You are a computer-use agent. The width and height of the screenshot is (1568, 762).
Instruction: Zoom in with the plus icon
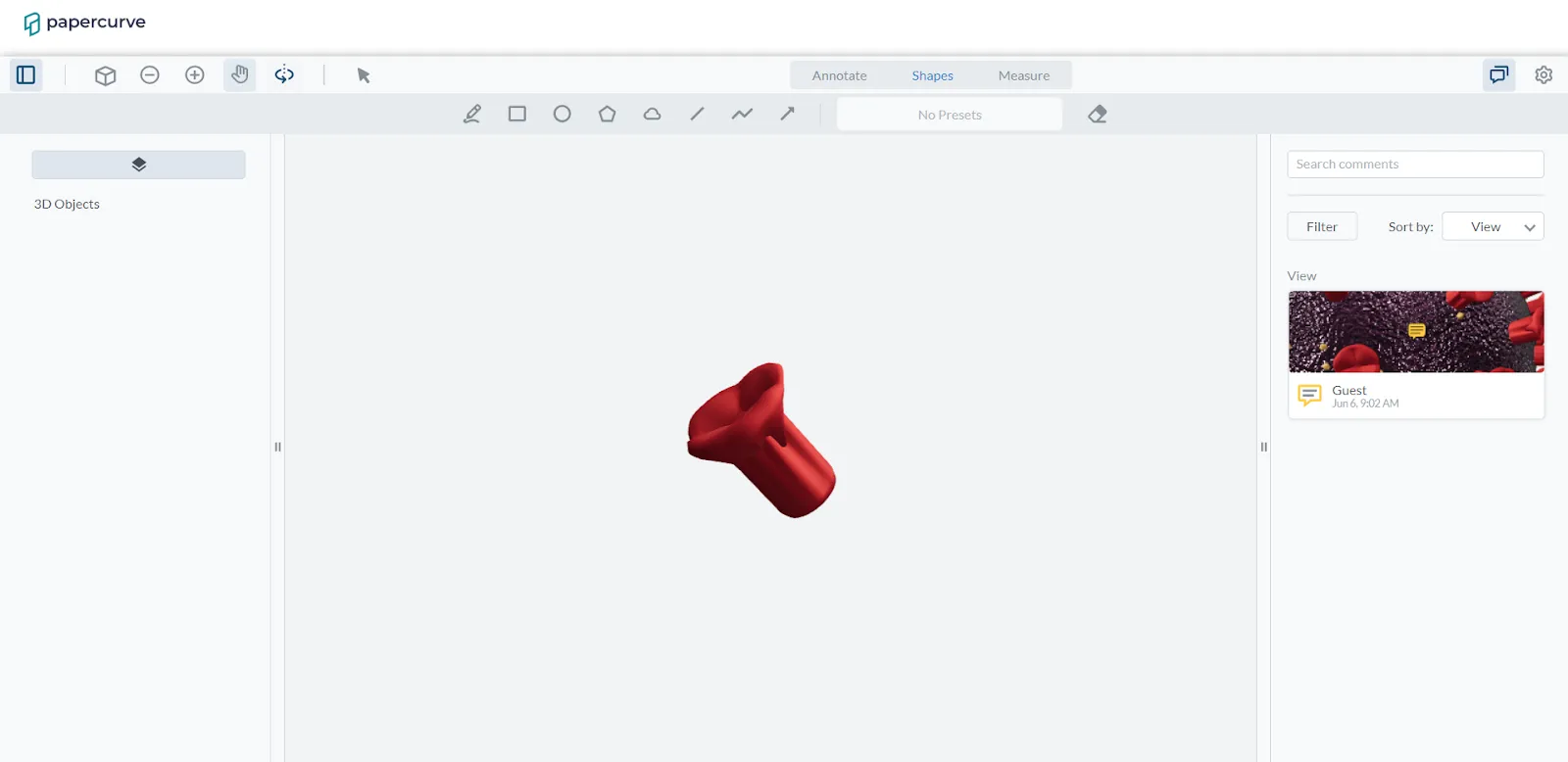(x=195, y=75)
